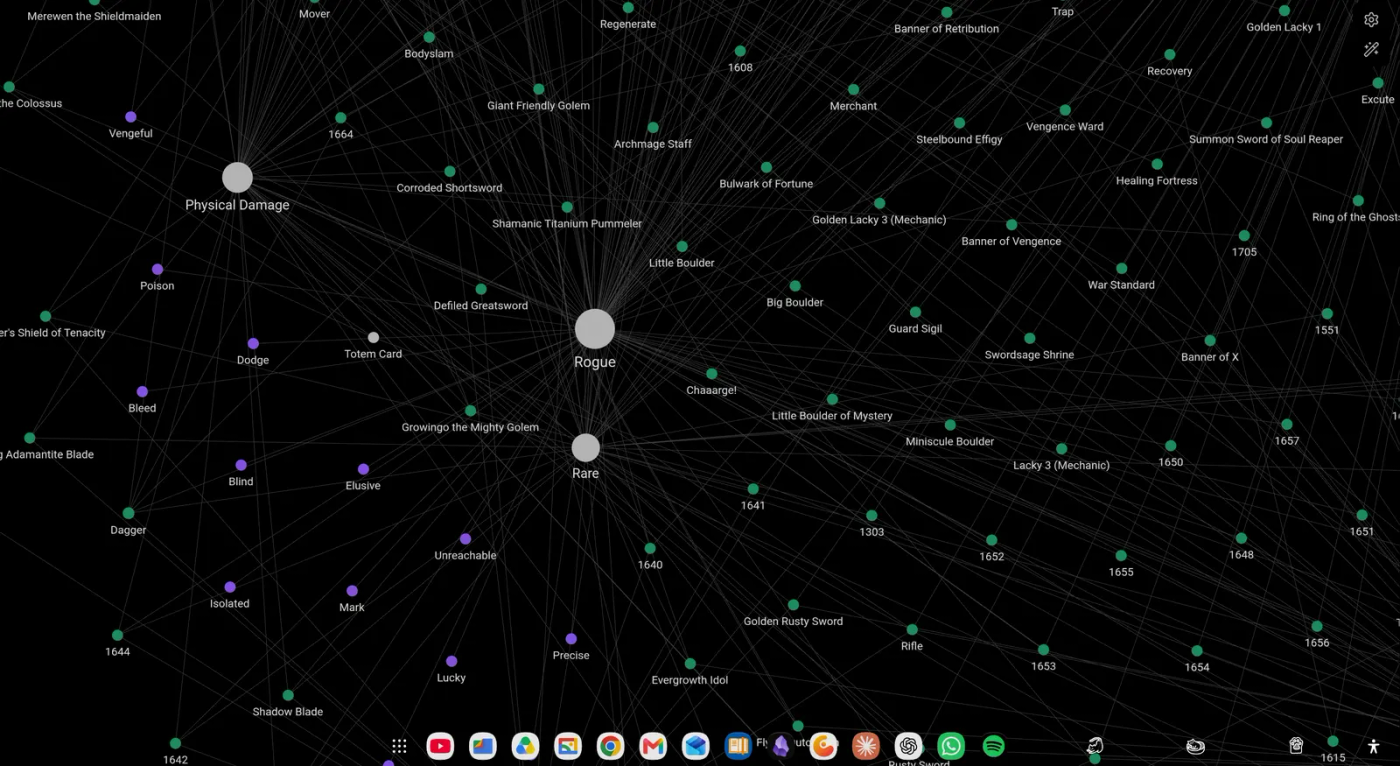The width and height of the screenshot is (1400, 766).
Task: Click the Guard Sigil node
Action: [915, 312]
